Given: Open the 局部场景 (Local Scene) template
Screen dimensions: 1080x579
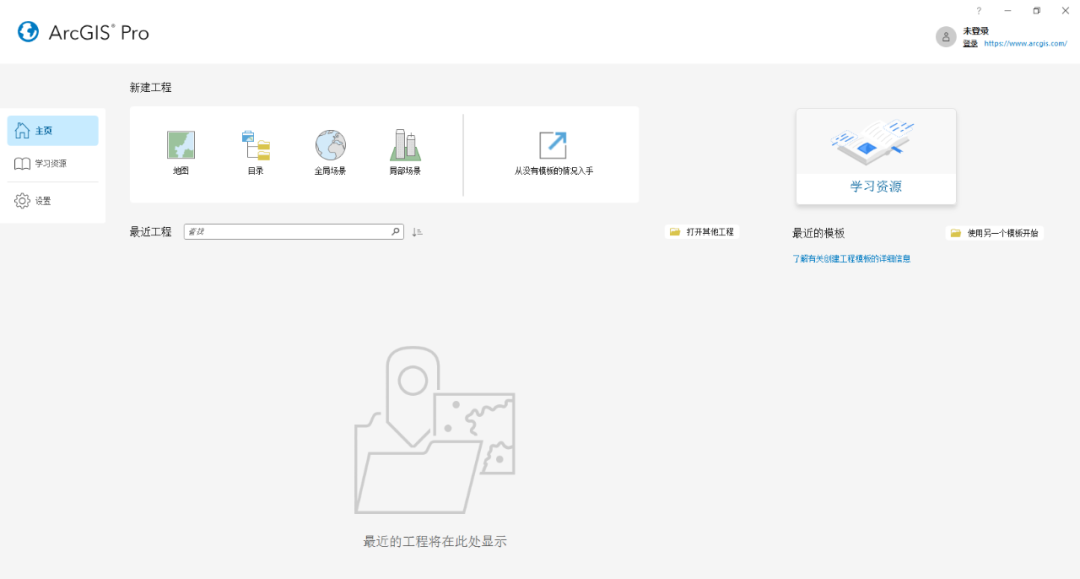Looking at the screenshot, I should [403, 150].
